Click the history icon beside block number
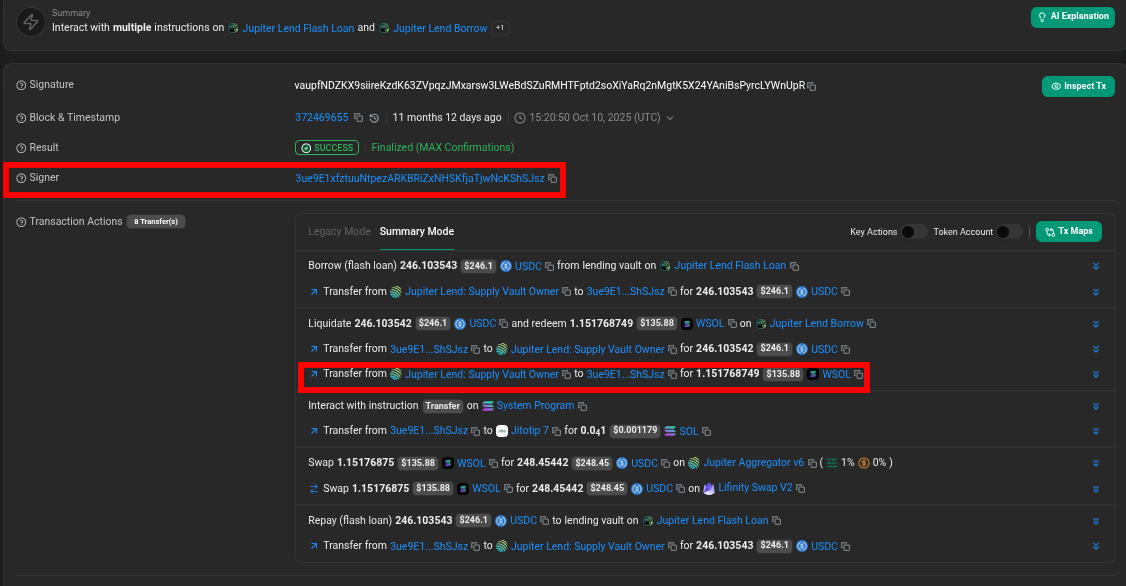Viewport: 1126px width, 586px height. (374, 118)
